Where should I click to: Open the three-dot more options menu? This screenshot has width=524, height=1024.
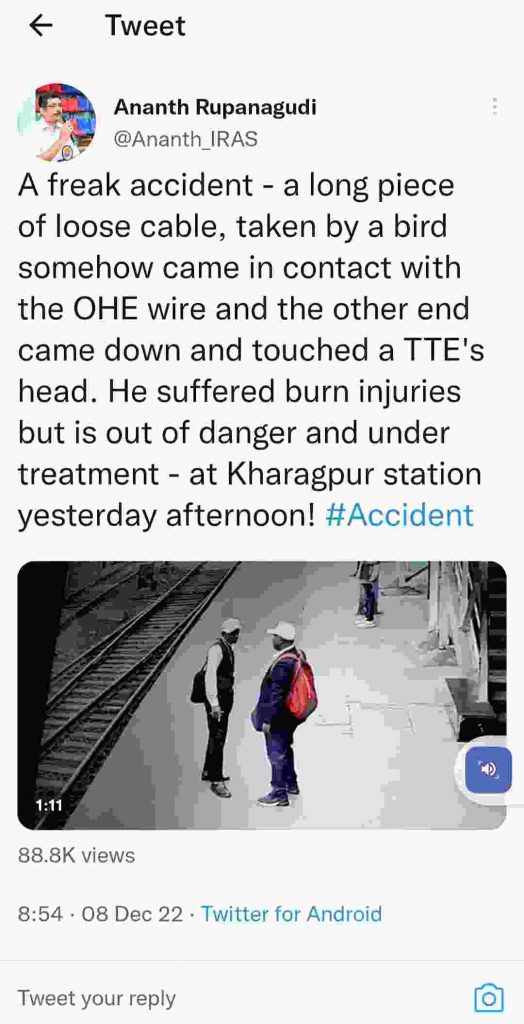click(495, 107)
